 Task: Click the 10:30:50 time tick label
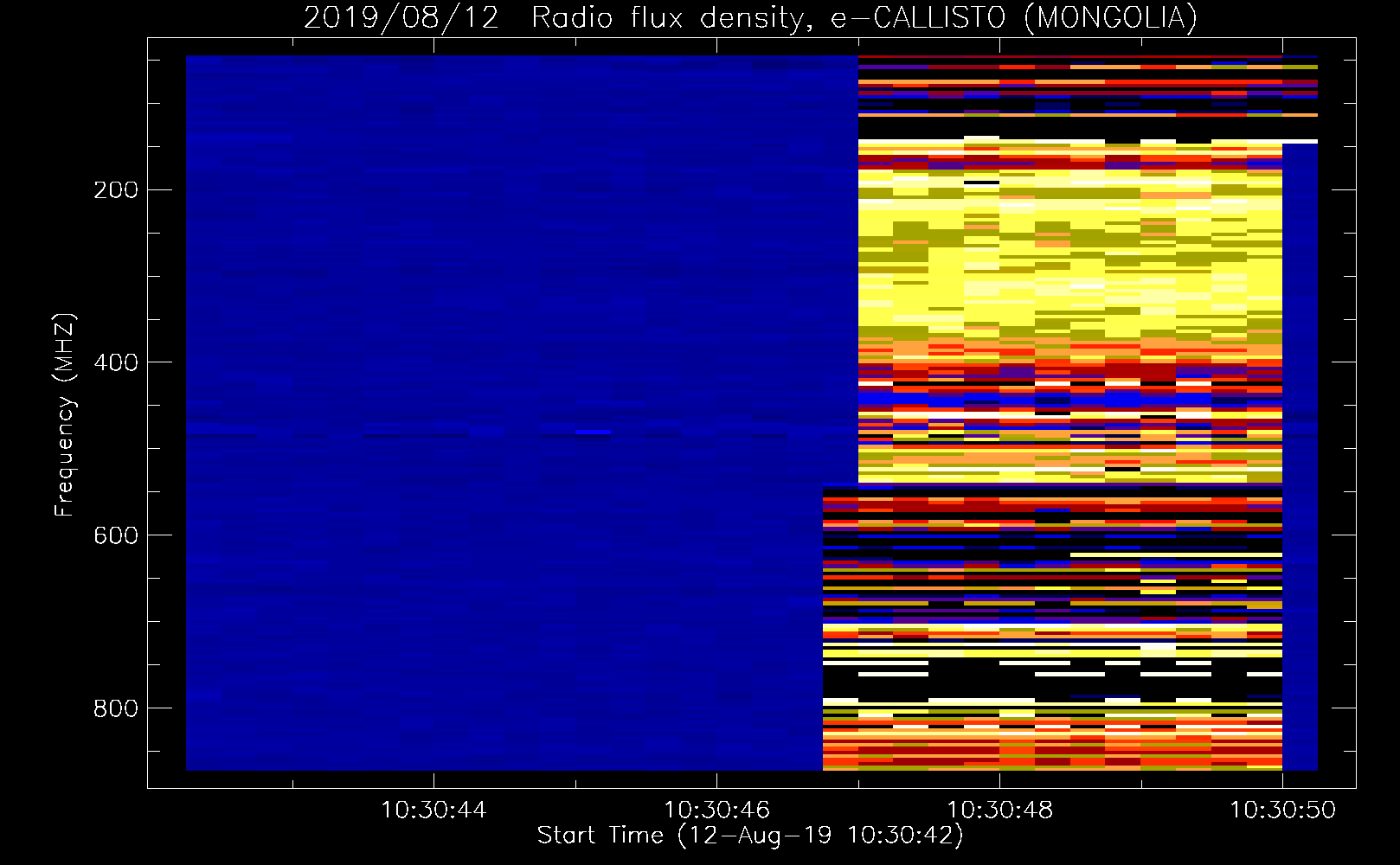(x=1282, y=811)
